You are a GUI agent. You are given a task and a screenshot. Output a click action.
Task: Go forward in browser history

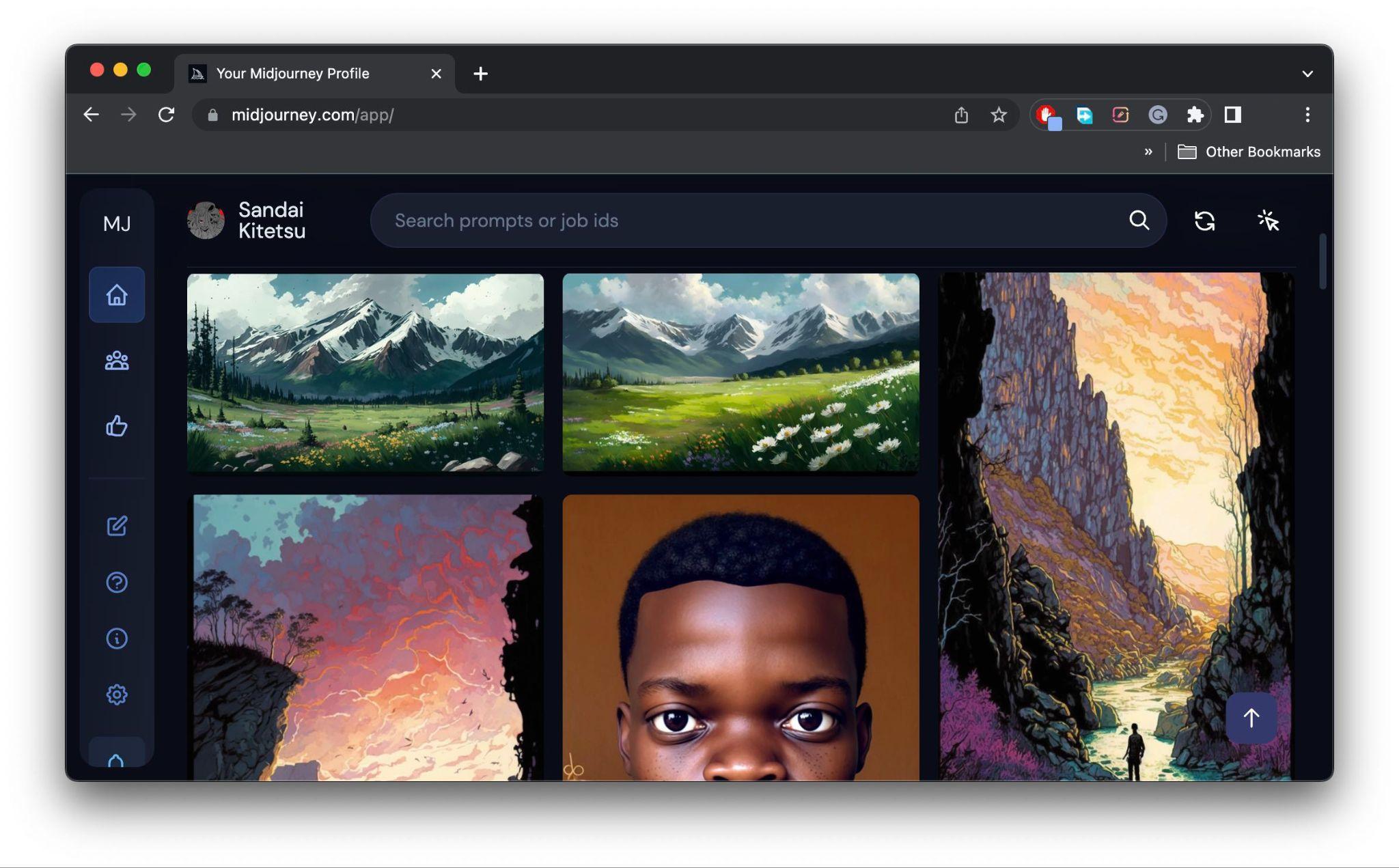(128, 115)
